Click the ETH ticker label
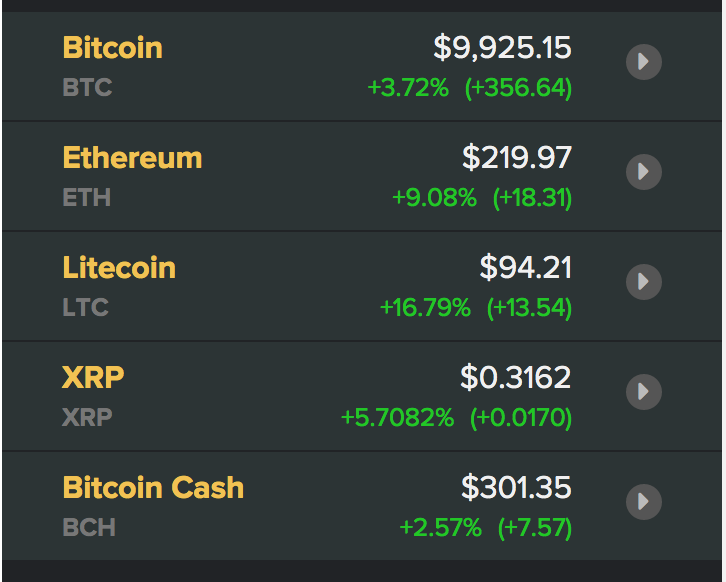726x582 pixels. pyautogui.click(x=87, y=197)
